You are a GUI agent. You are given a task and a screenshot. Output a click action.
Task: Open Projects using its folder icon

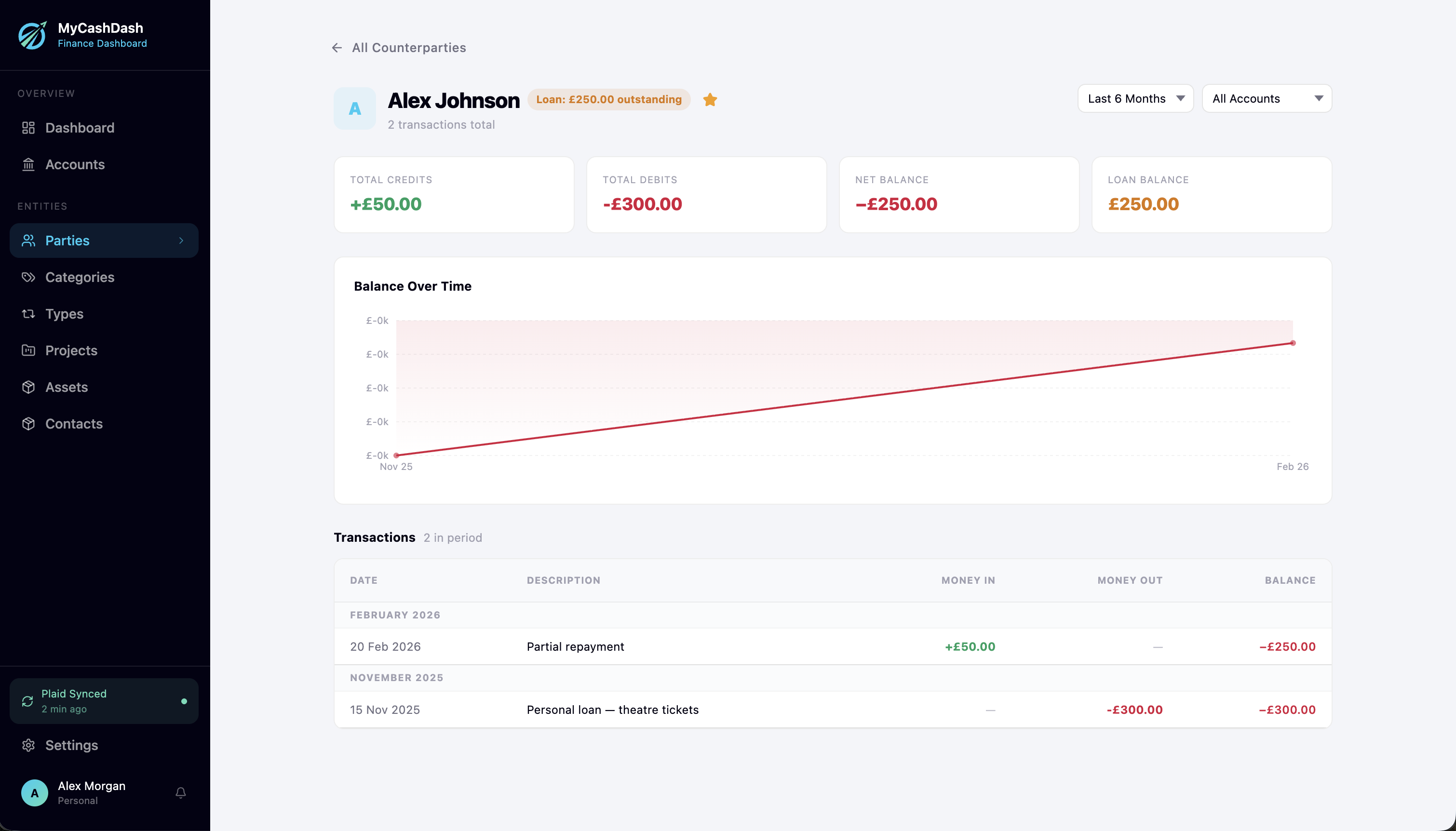[29, 350]
